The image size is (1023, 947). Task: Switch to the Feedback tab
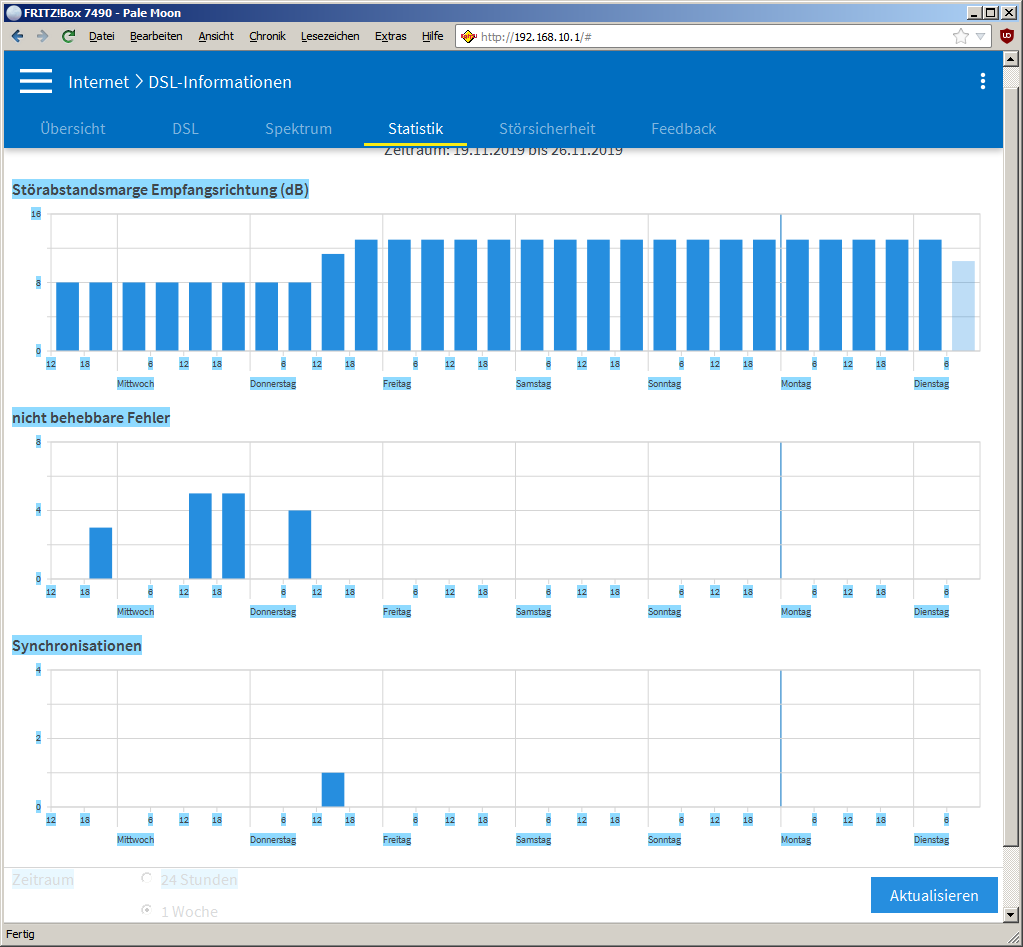(x=684, y=128)
